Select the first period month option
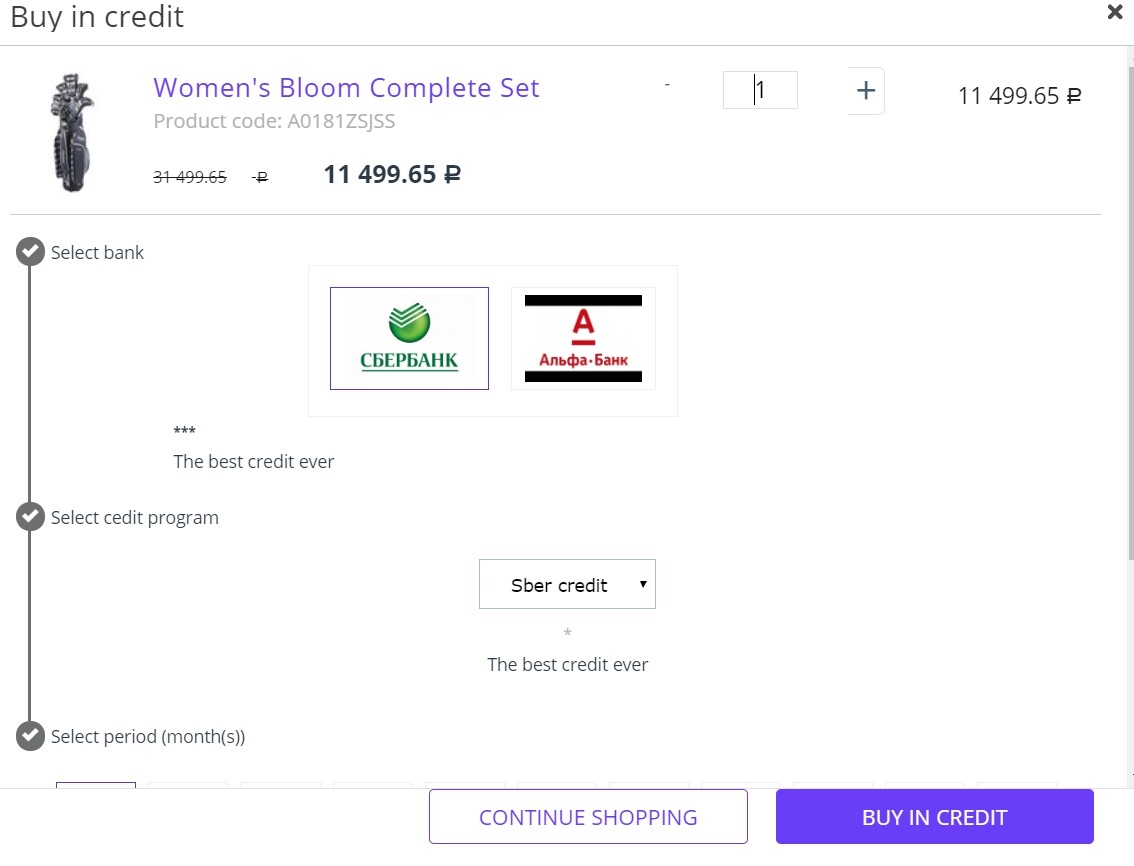 point(96,785)
